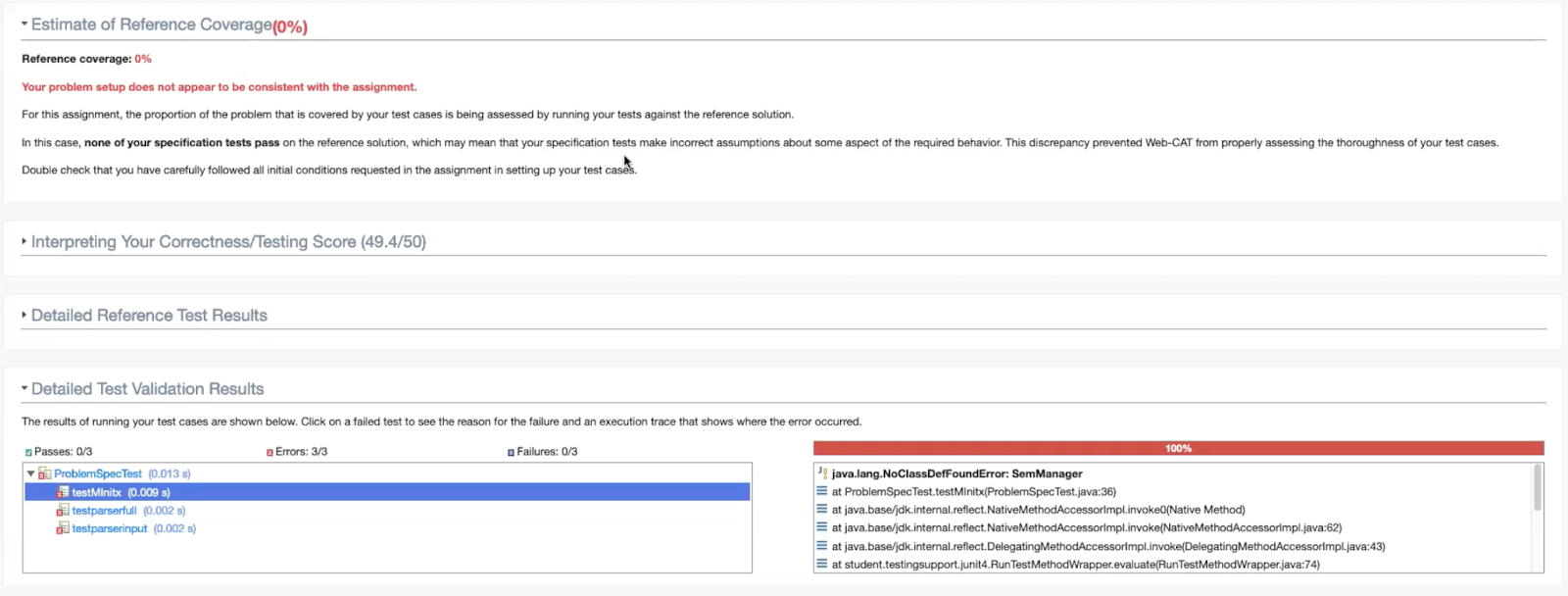Click the java.lang.NoClassDefFoundError: SemManager message
The height and width of the screenshot is (596, 1568).
957,473
